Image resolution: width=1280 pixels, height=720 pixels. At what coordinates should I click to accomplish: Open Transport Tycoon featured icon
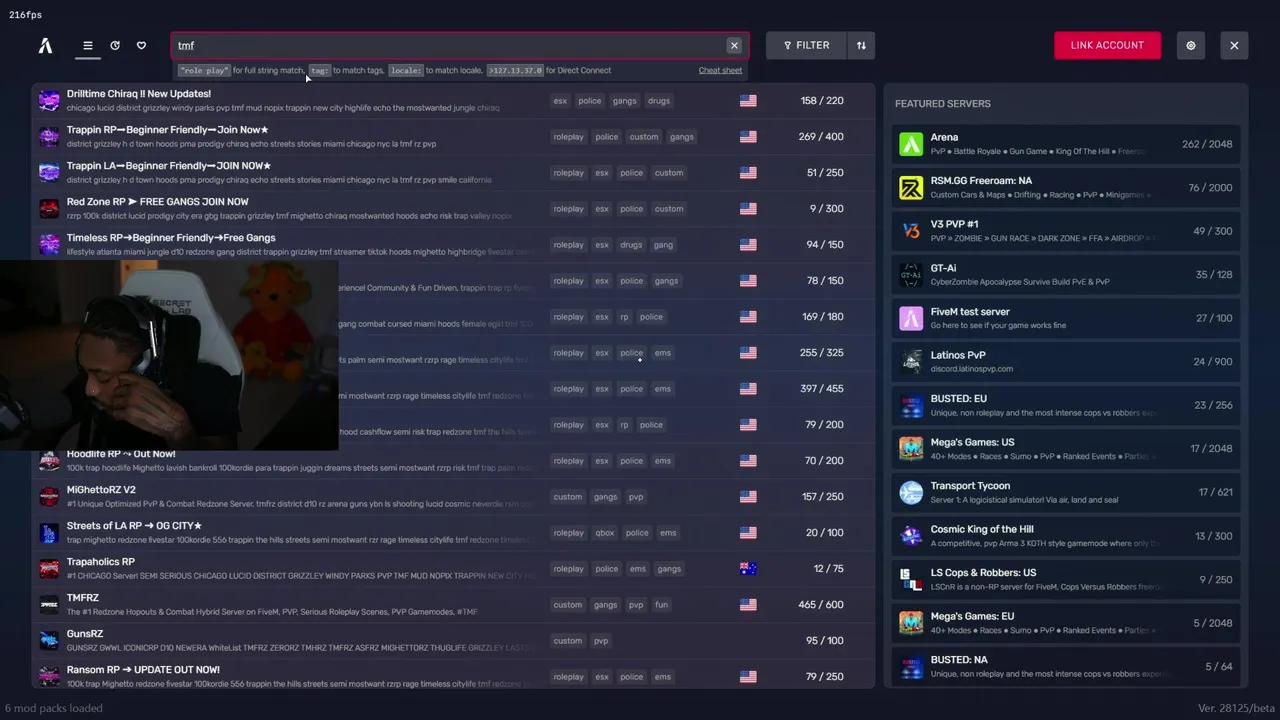click(911, 492)
